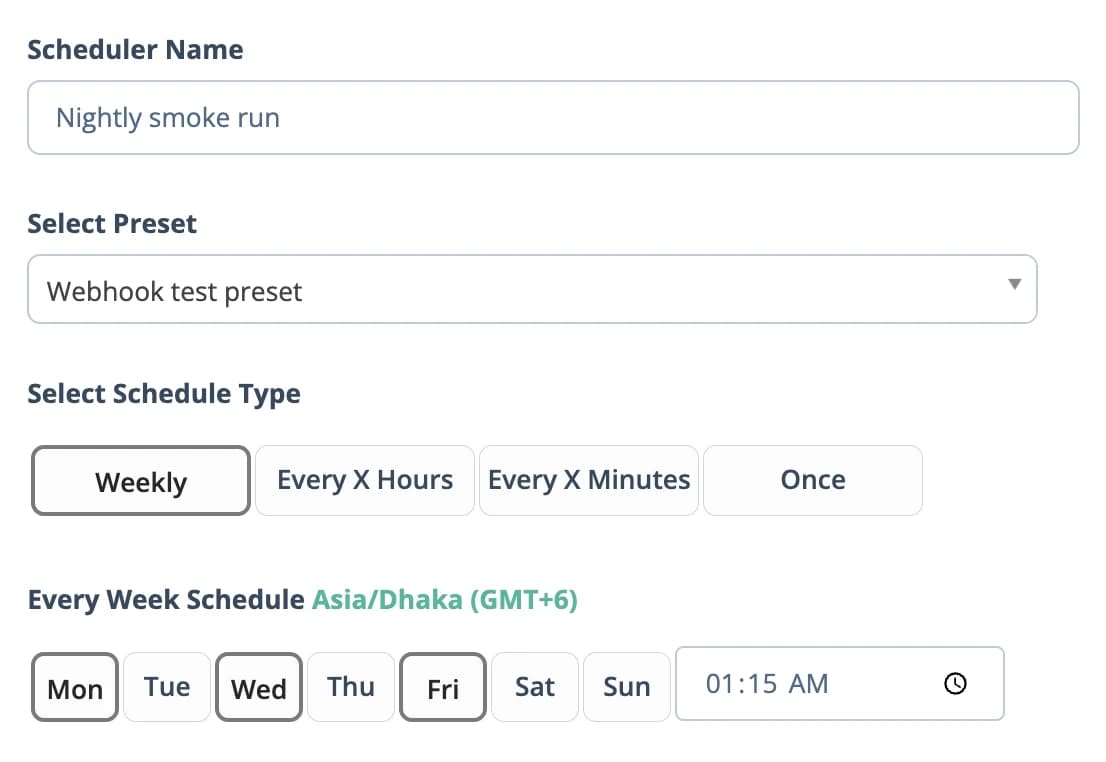Add Sat to the weekly schedule
The height and width of the screenshot is (762, 1106).
[x=535, y=687]
